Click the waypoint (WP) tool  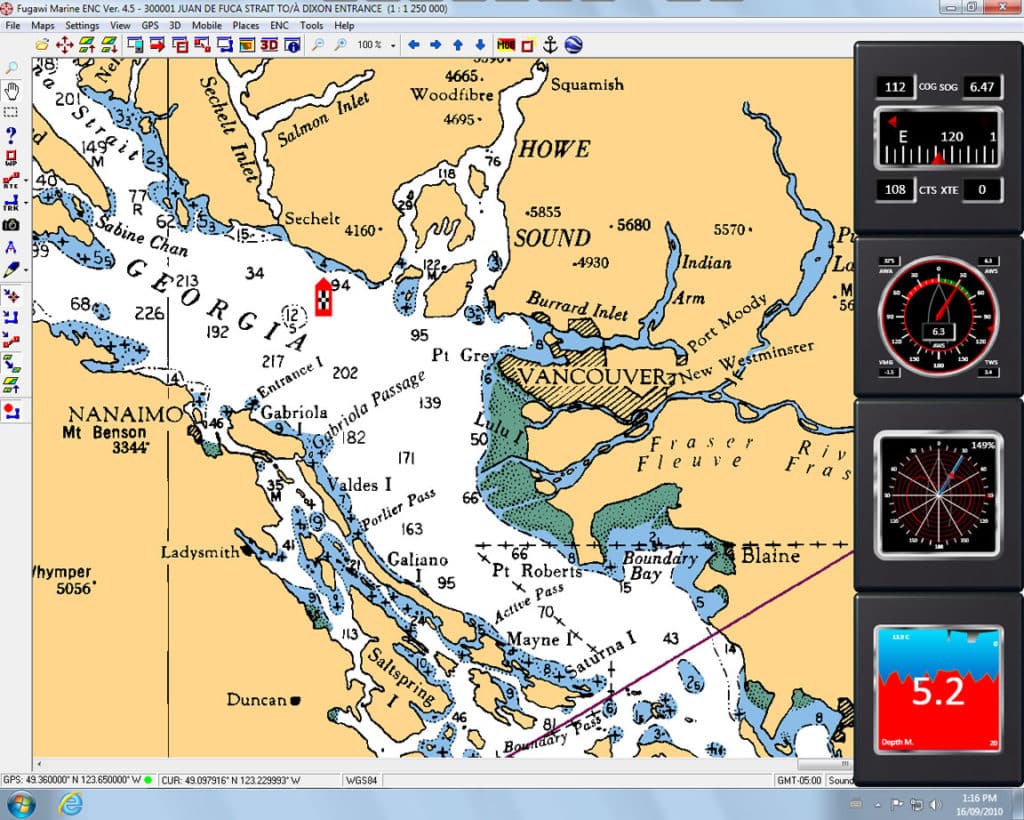click(11, 157)
